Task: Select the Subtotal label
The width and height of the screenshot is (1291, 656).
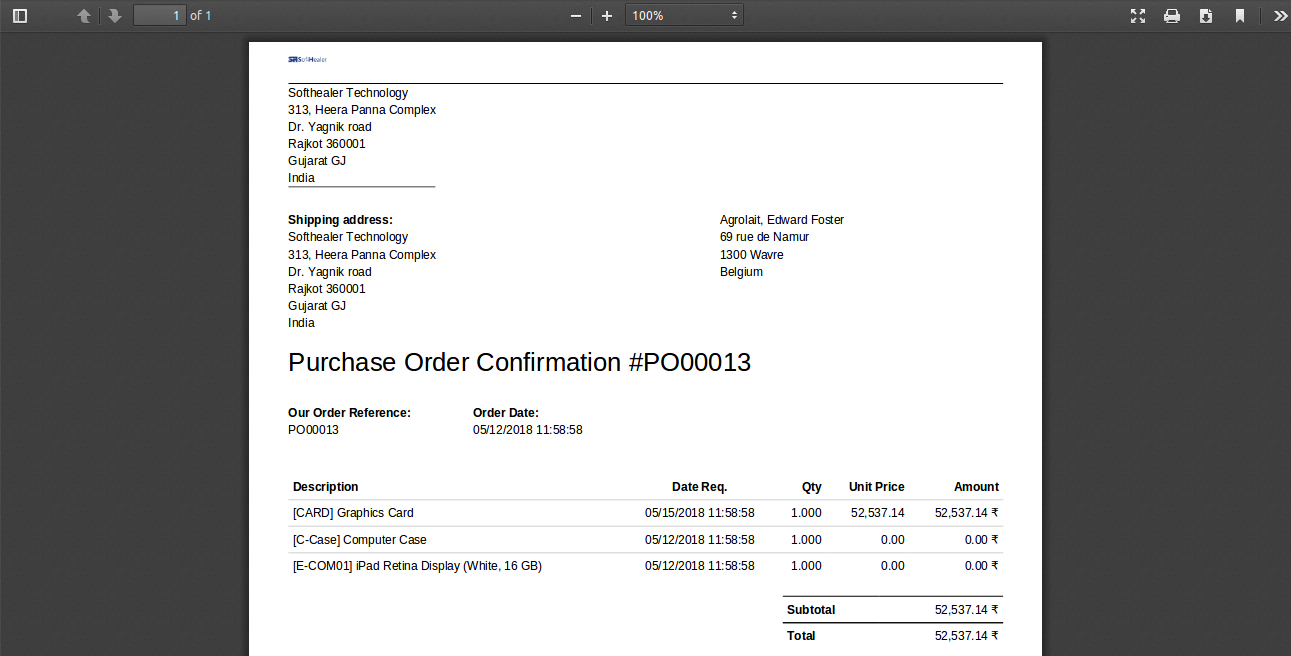Action: coord(811,610)
